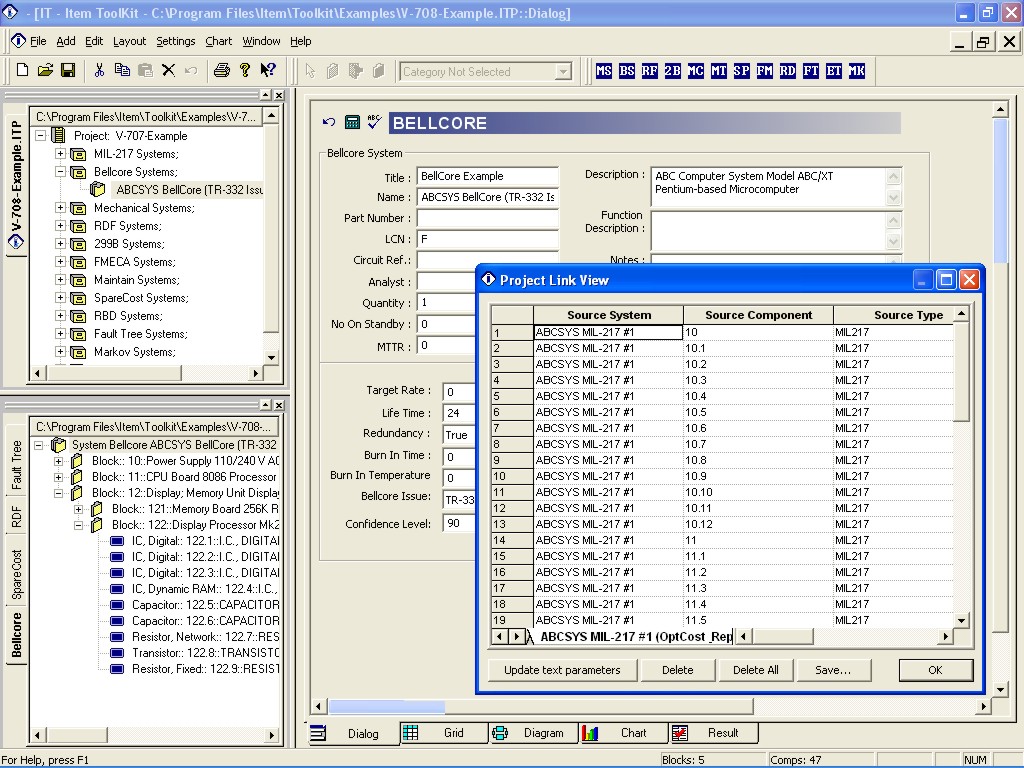This screenshot has height=768, width=1024.
Task: Open the Layout menu
Action: tap(129, 41)
